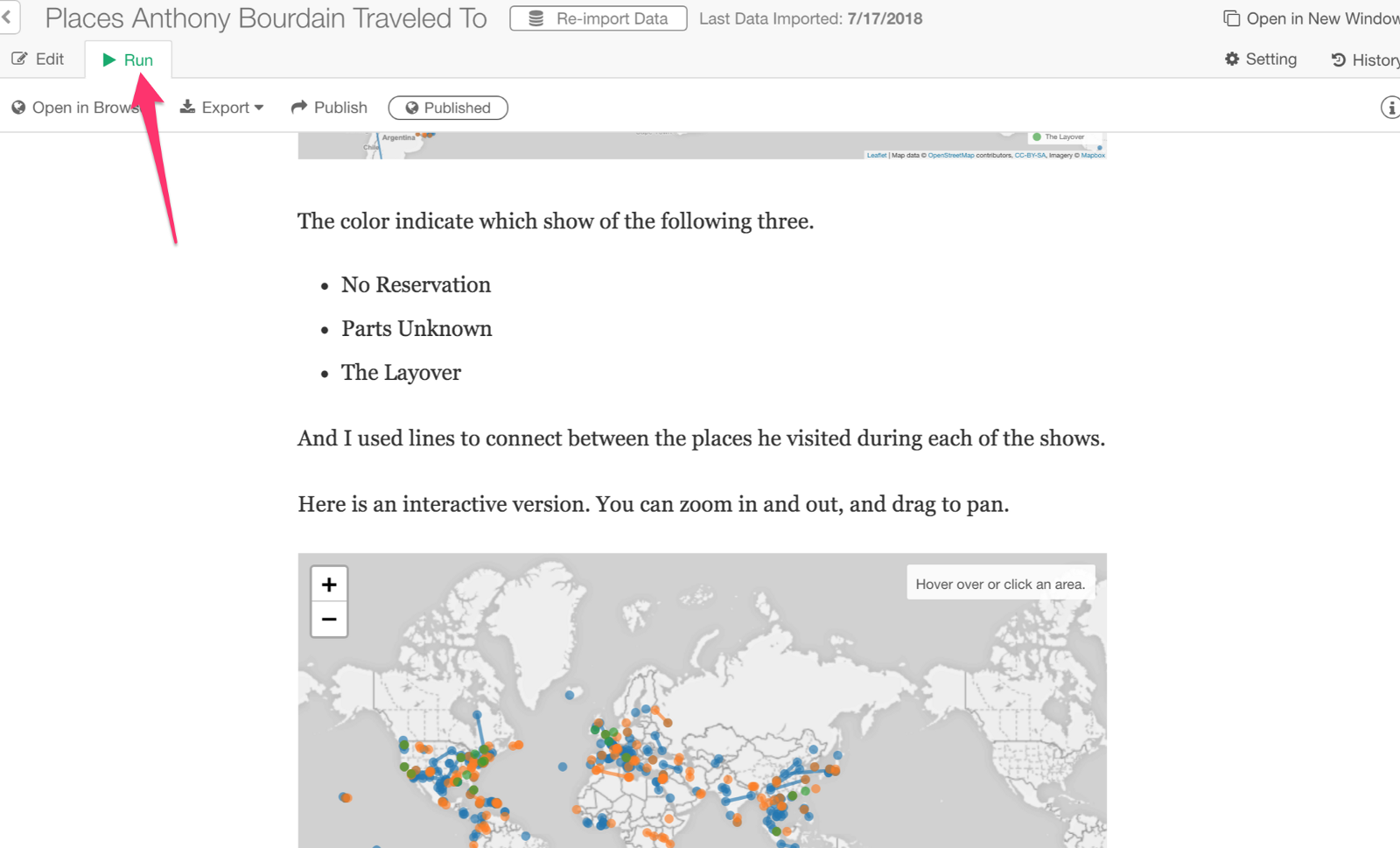The height and width of the screenshot is (848, 1400).
Task: Open Setting via the gear icon
Action: (x=1232, y=60)
